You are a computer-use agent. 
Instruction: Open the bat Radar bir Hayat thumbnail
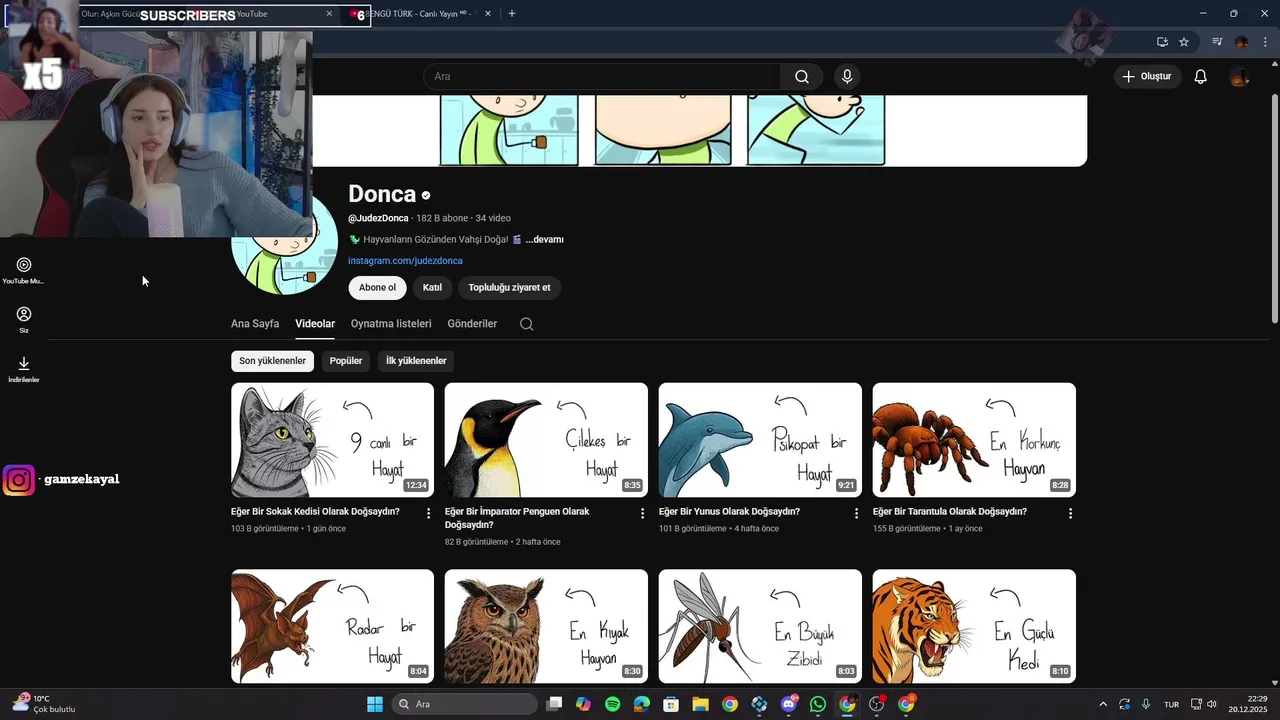tap(332, 626)
